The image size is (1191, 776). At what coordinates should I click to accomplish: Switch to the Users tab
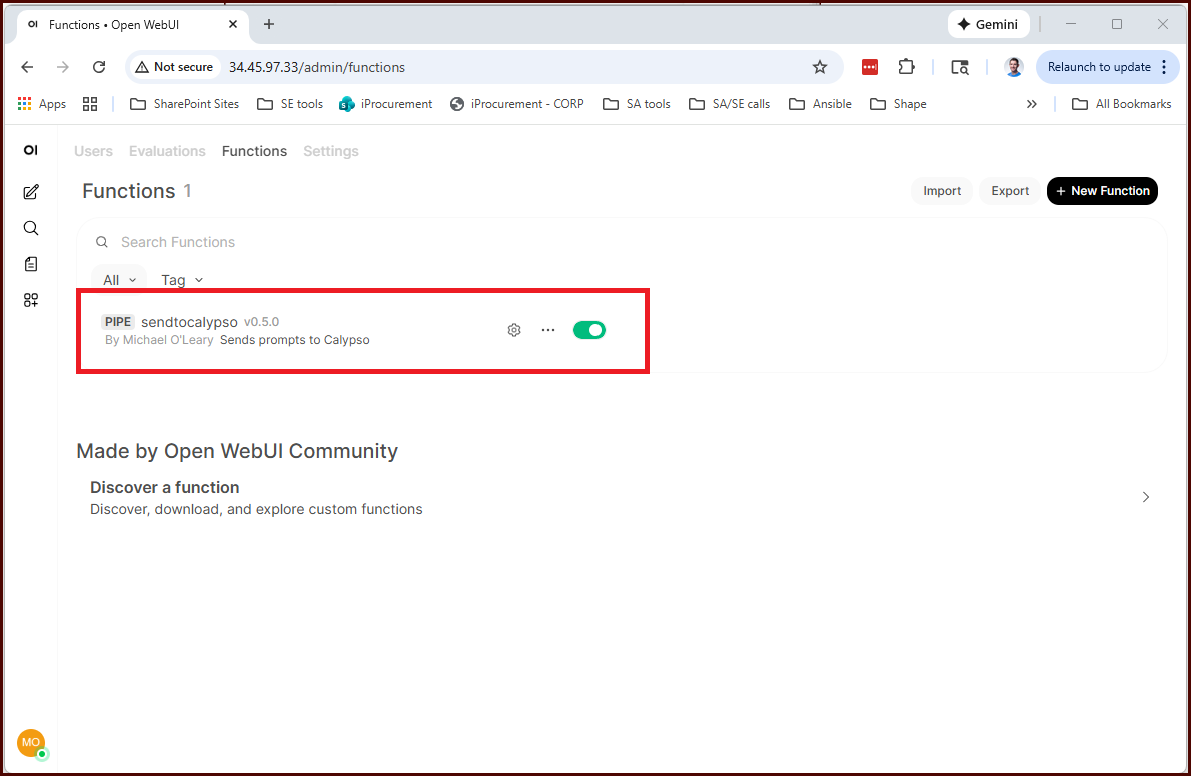tap(93, 151)
